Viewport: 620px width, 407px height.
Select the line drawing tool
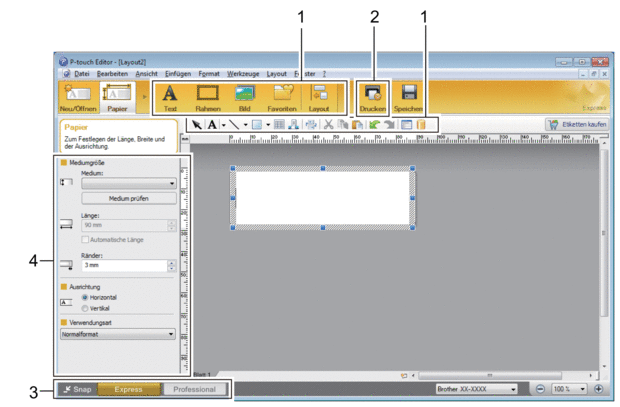tap(234, 125)
